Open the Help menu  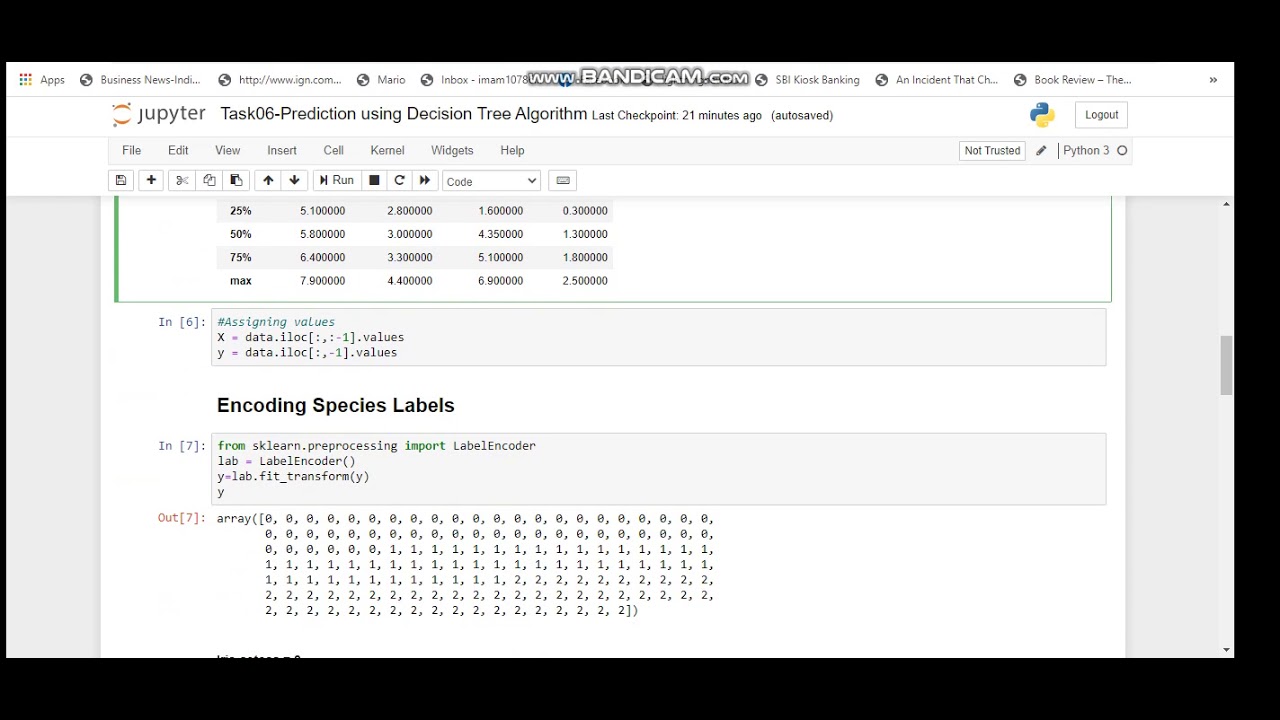click(x=512, y=151)
